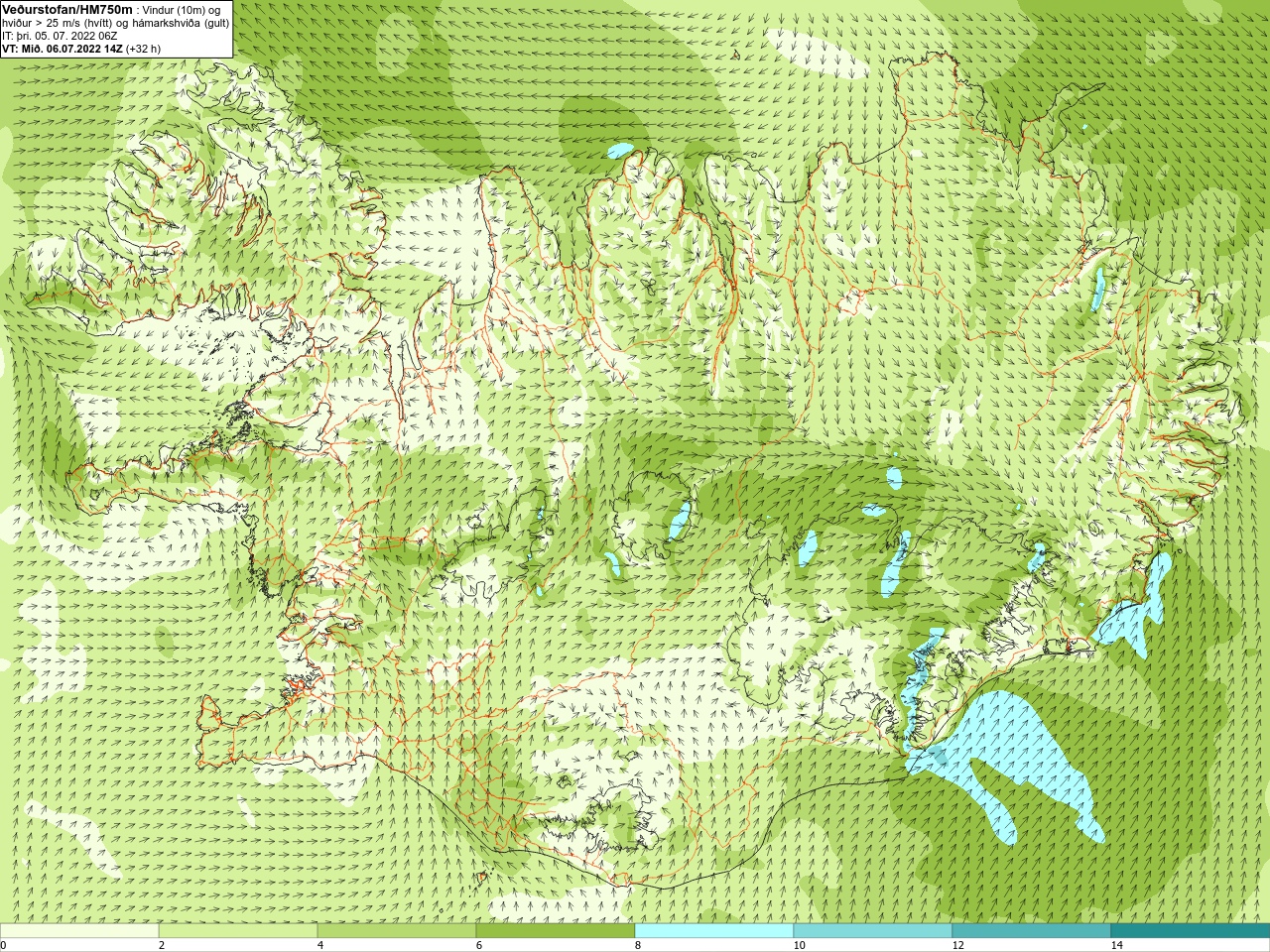Click the legend value "10"
Screen dimensions: 1270x952
799,945
